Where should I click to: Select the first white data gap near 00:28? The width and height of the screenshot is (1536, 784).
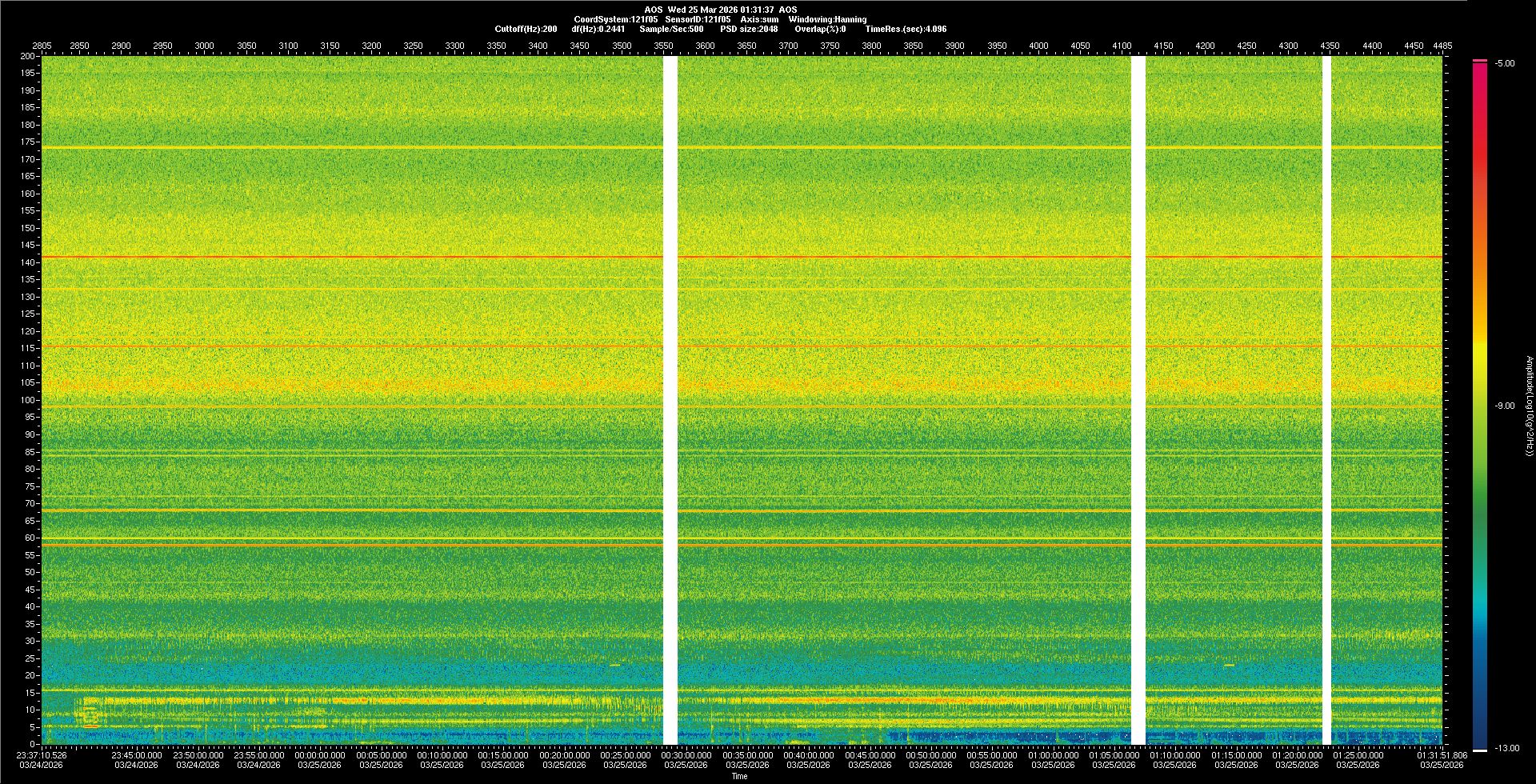point(670,400)
